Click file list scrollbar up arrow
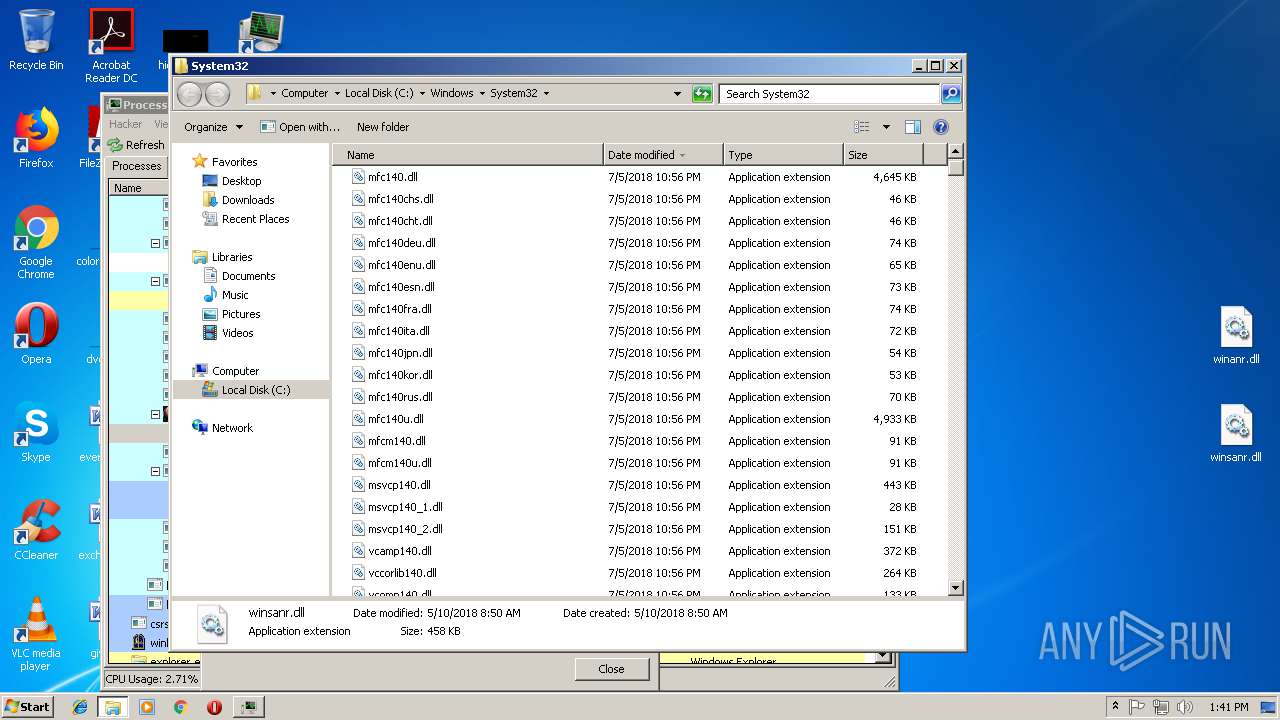The image size is (1280, 720). pos(955,152)
